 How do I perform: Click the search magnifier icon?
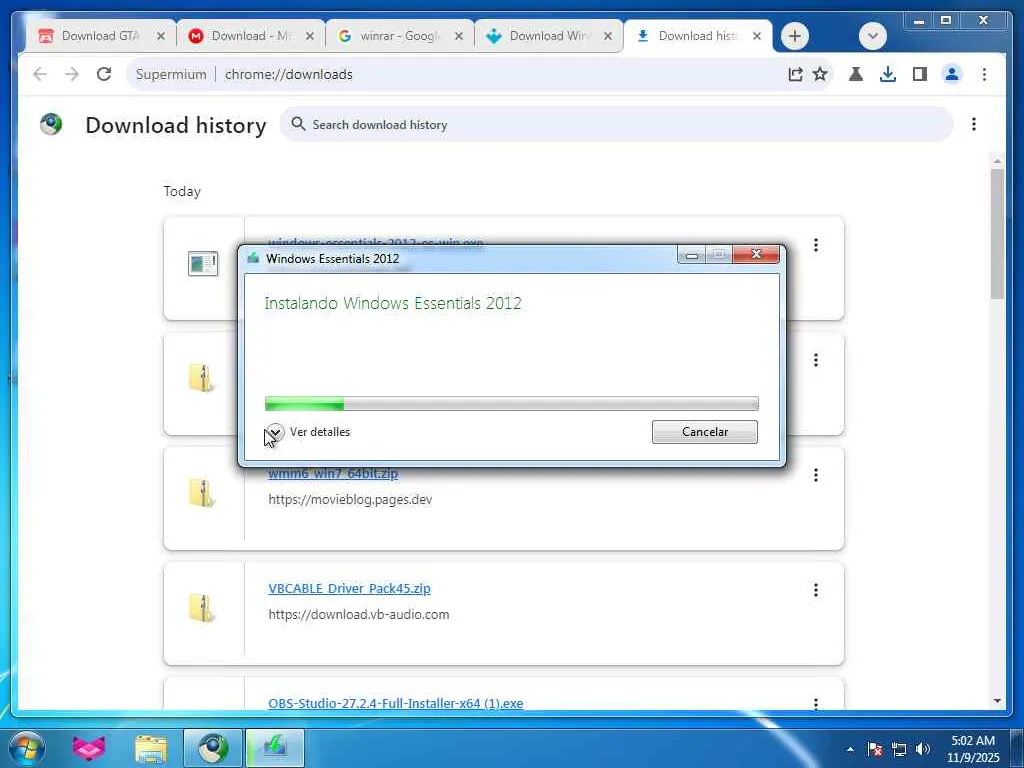[x=298, y=124]
